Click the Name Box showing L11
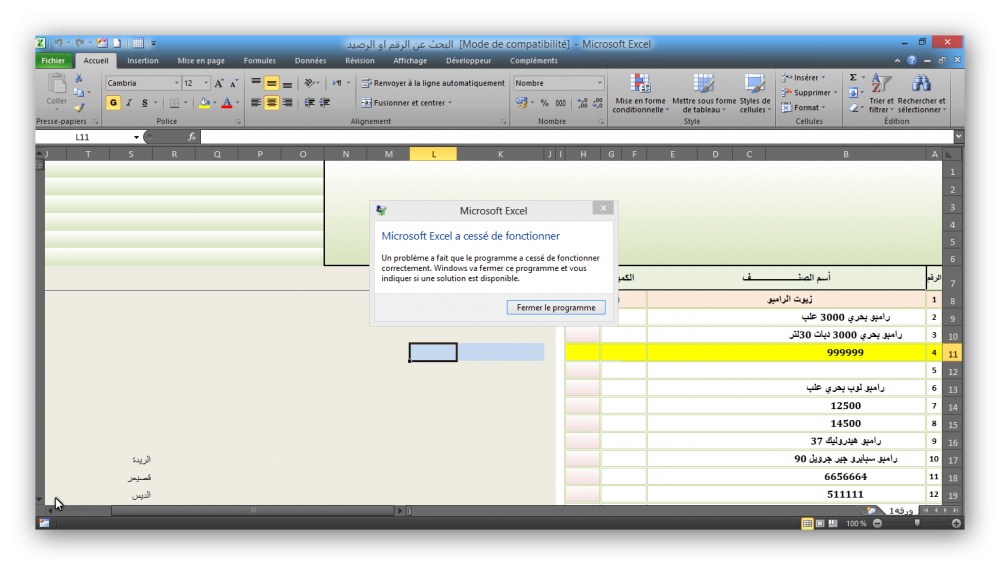The height and width of the screenshot is (565, 1000). 83,137
